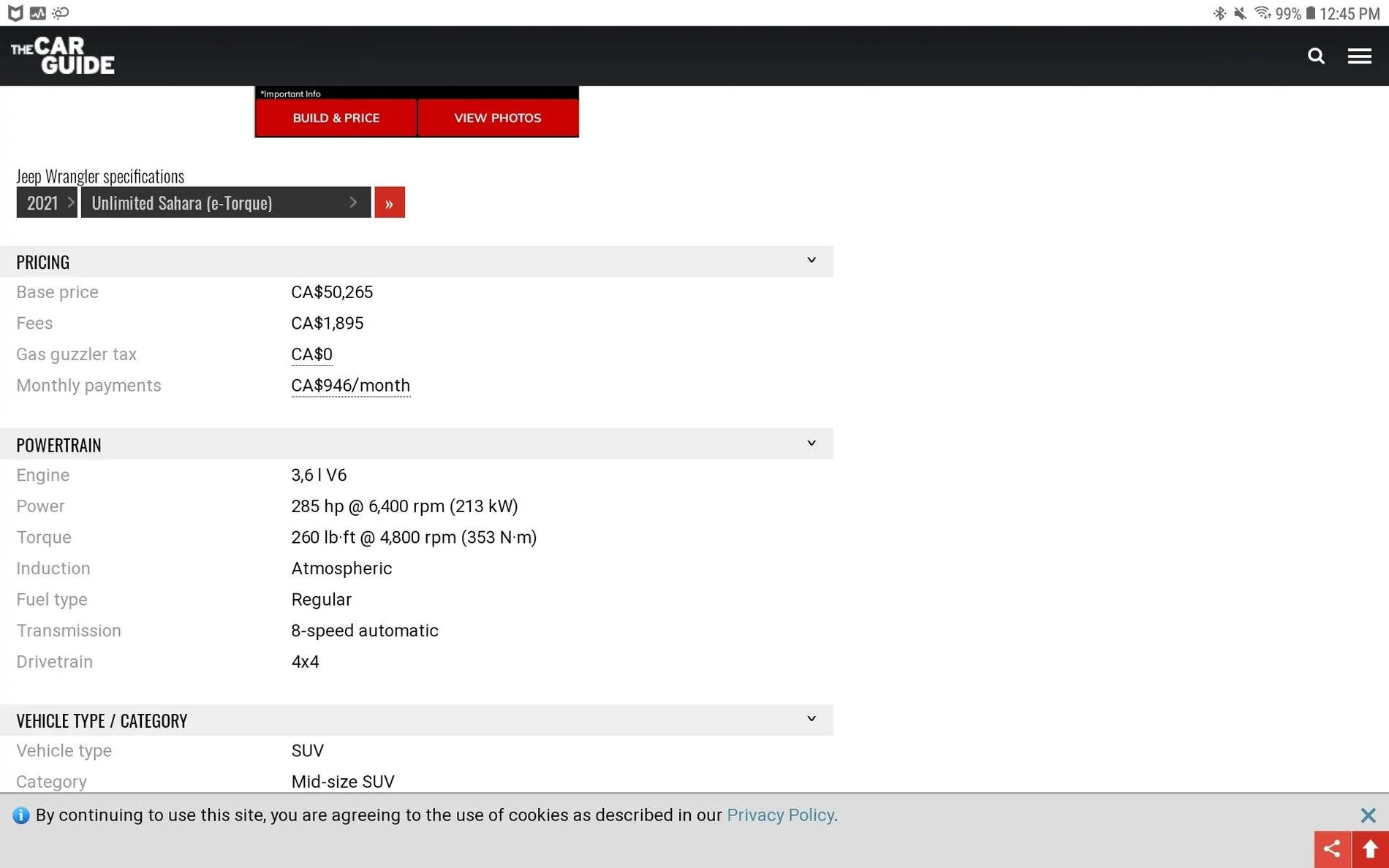Select the Regular fuel type value
This screenshot has height=868, width=1389.
[322, 600]
